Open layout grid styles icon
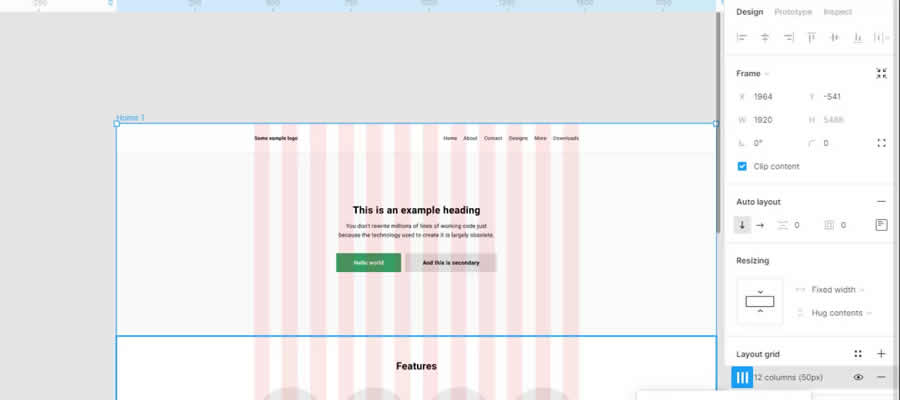 858,354
